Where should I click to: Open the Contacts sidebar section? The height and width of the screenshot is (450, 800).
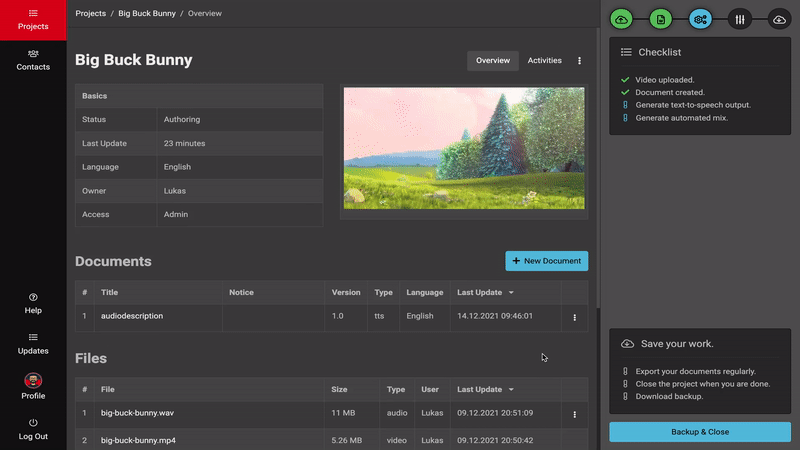[x=33, y=60]
